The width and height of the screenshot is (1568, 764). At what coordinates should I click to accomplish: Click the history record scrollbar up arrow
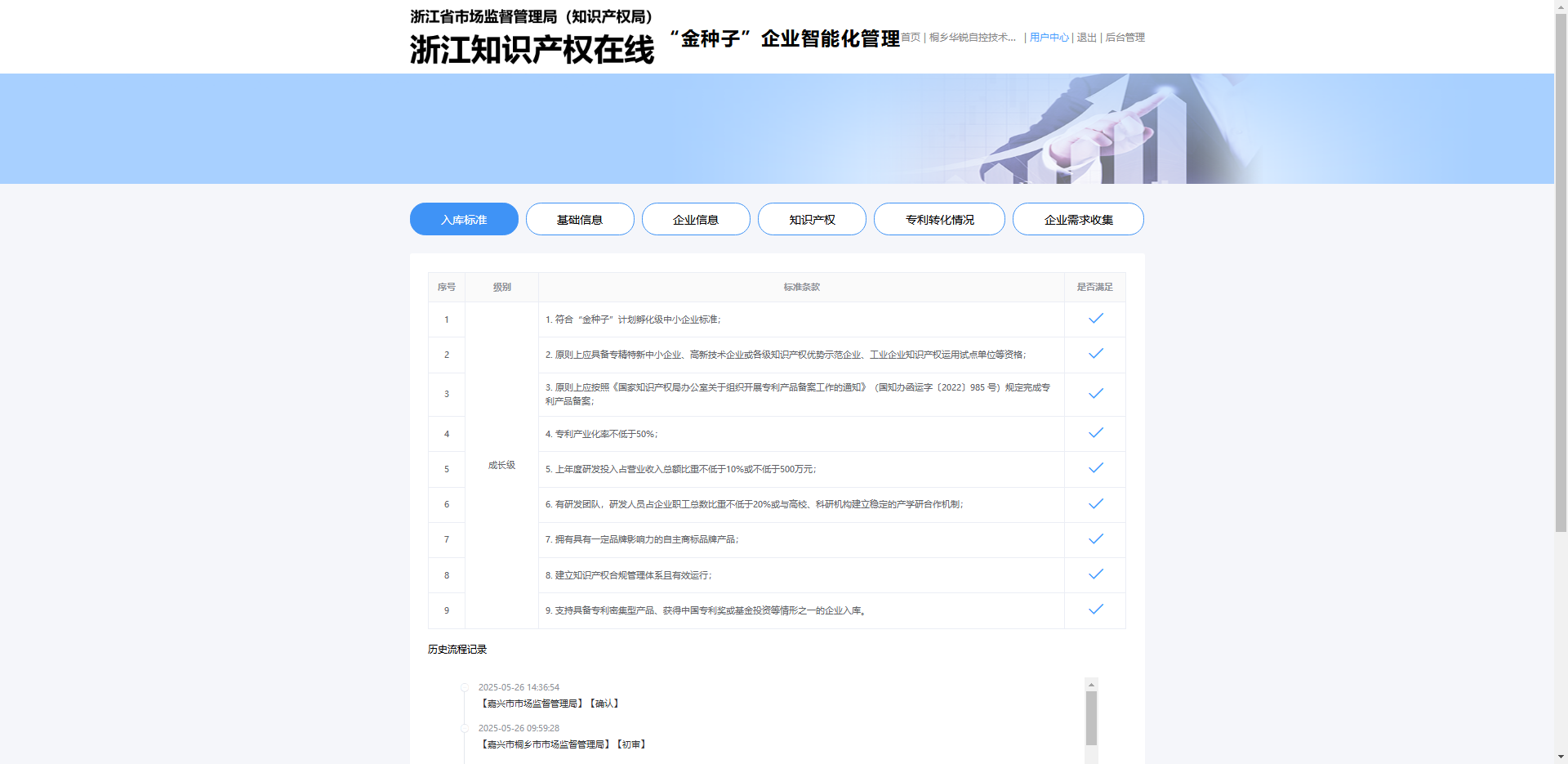[1091, 685]
